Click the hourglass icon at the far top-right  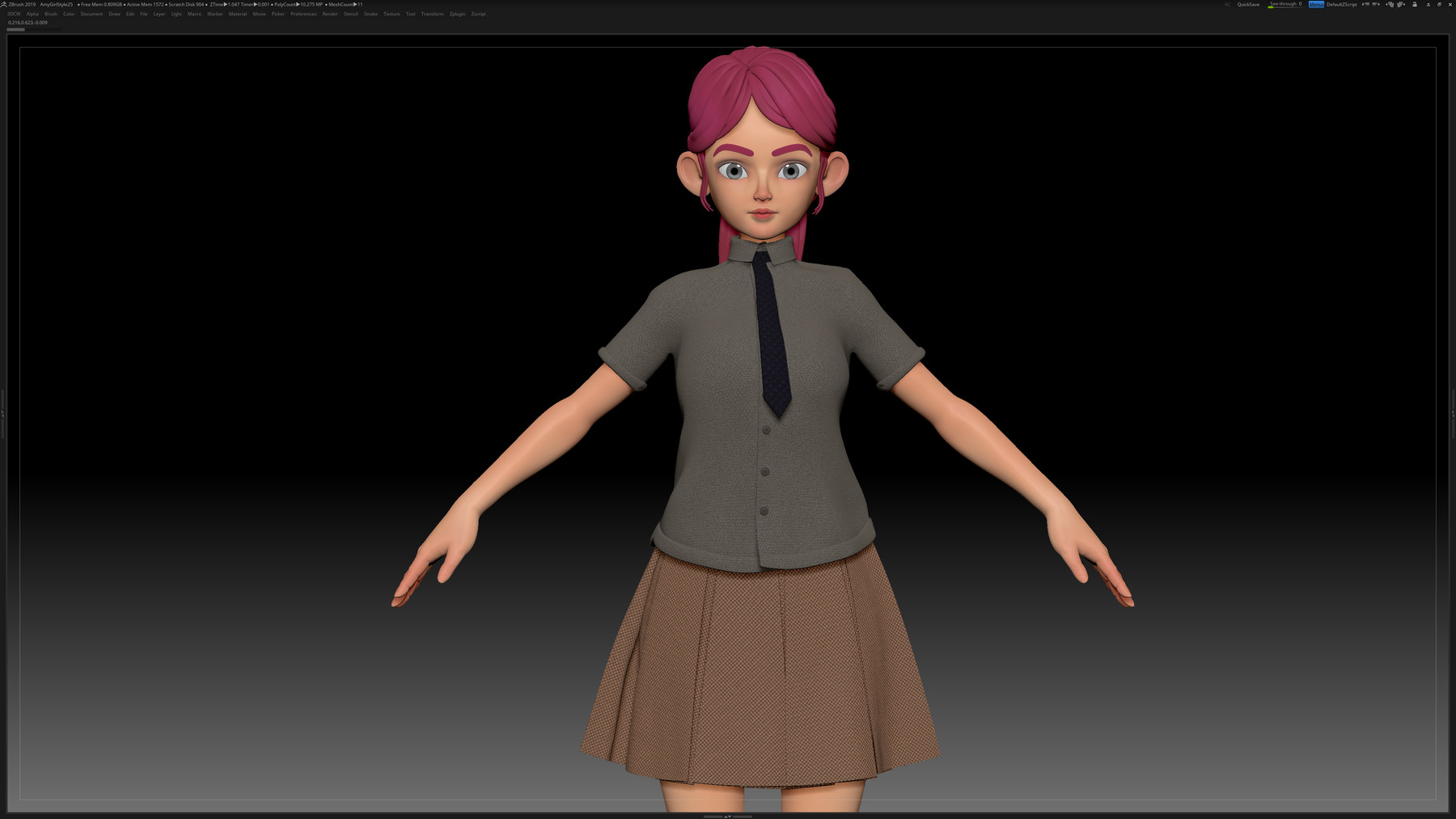[x=1428, y=5]
